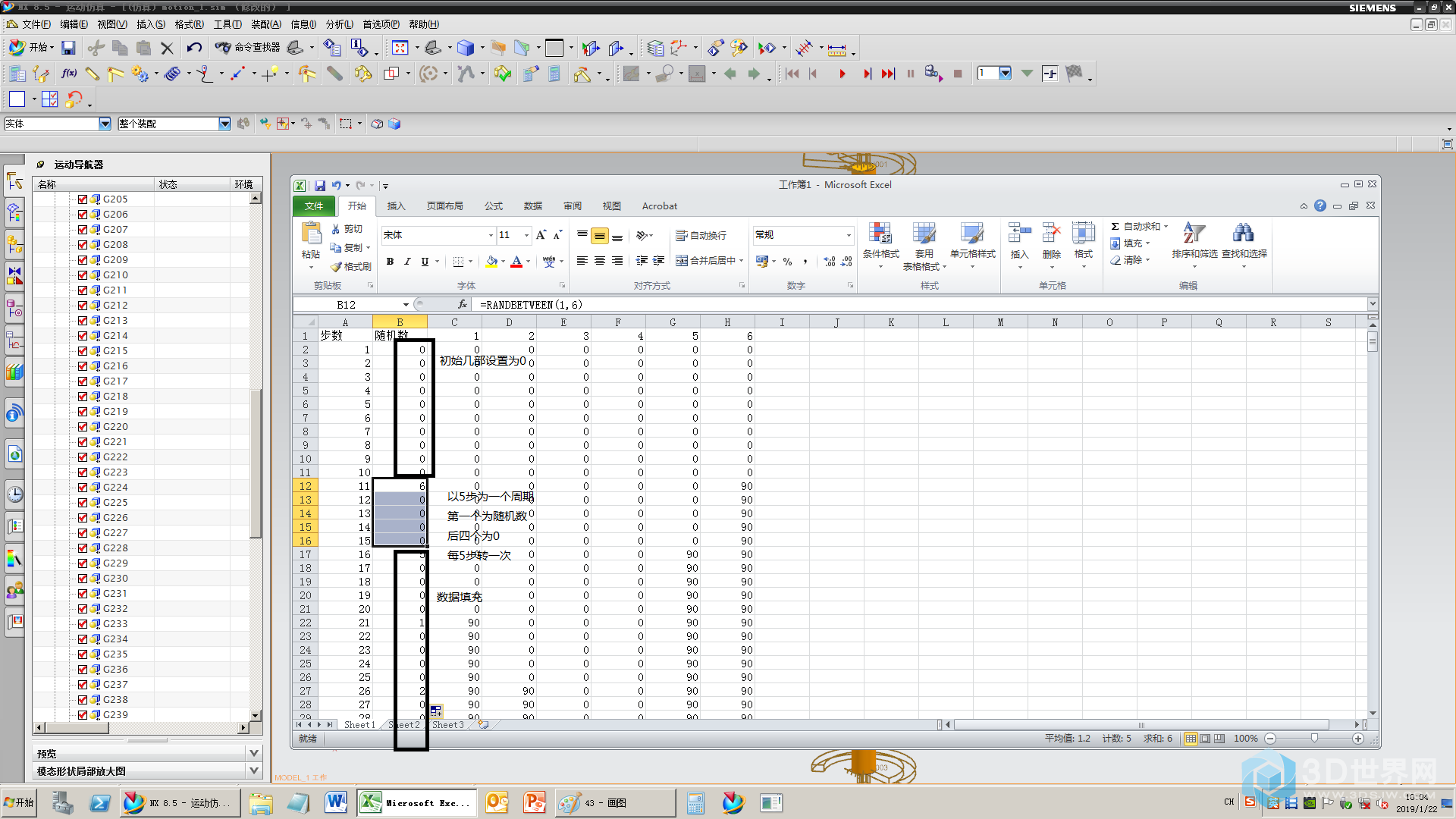Click the animation Play button in NX

coord(842,74)
